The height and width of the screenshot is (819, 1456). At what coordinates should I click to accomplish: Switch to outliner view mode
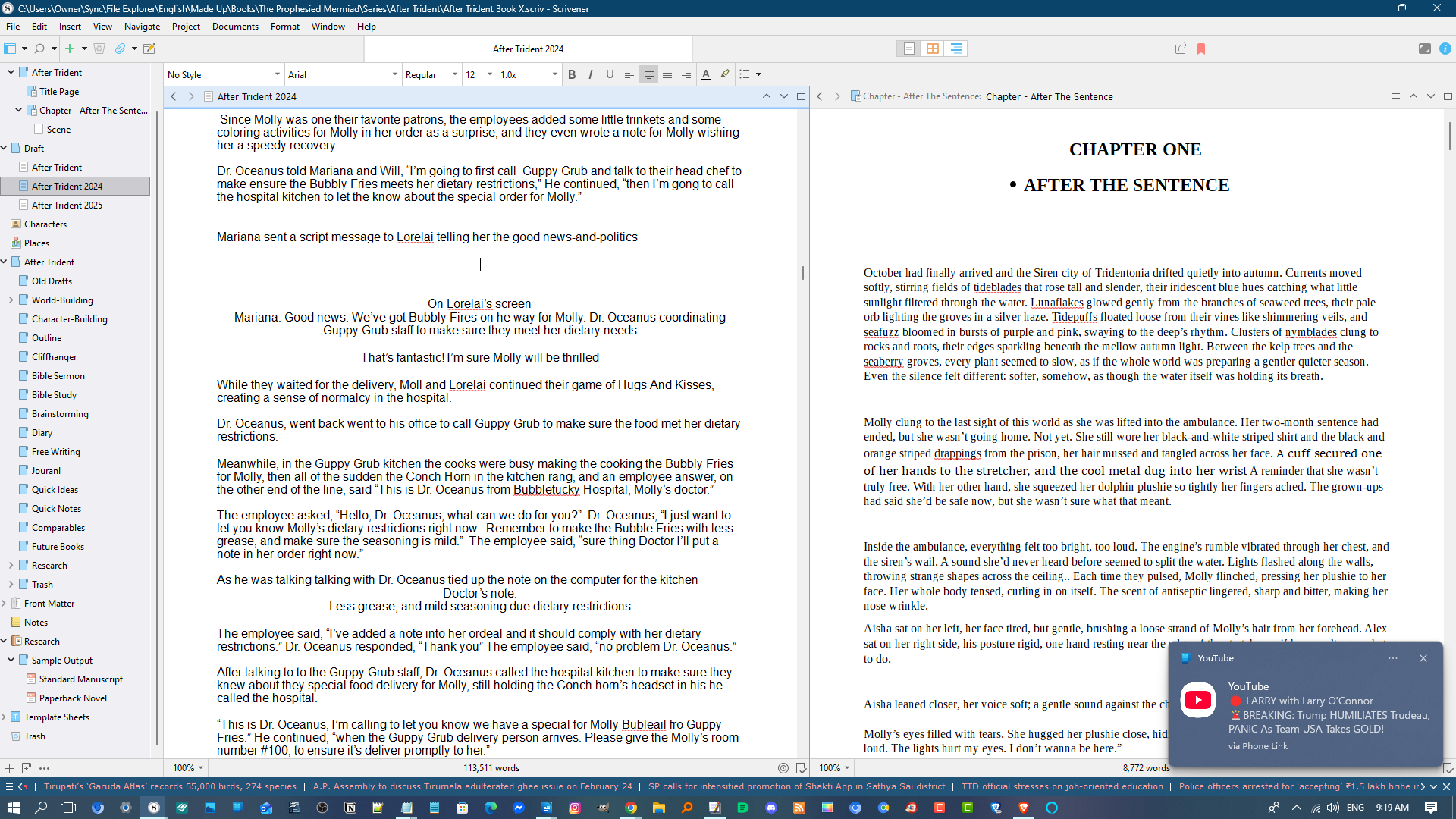[x=955, y=49]
